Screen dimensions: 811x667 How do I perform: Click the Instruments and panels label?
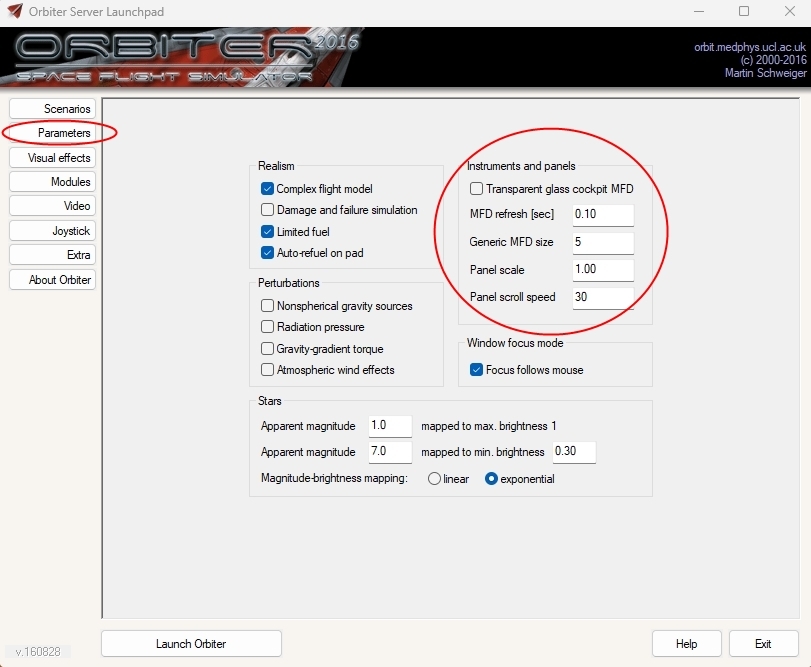click(x=521, y=166)
